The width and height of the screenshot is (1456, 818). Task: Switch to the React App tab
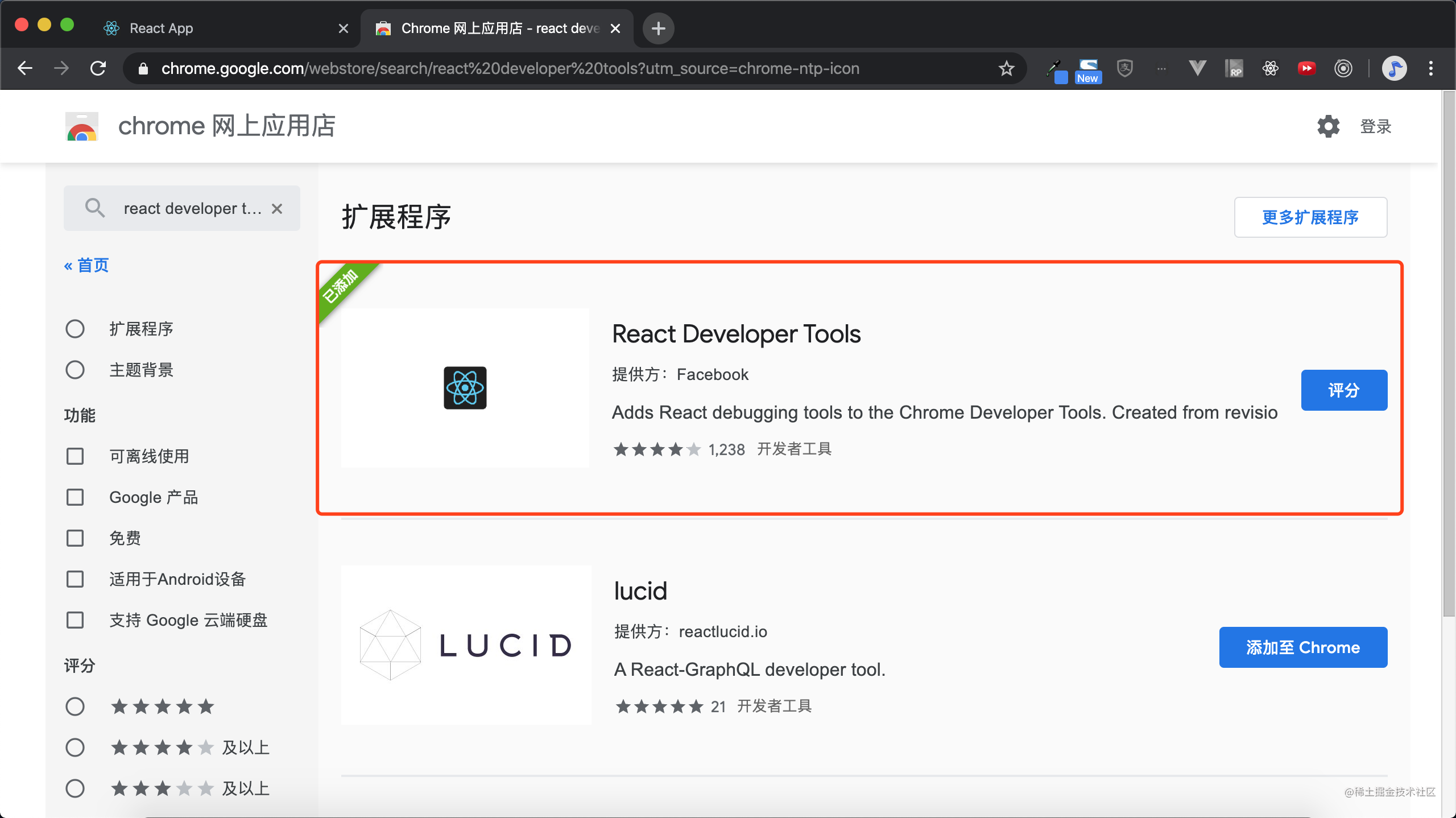(225, 28)
